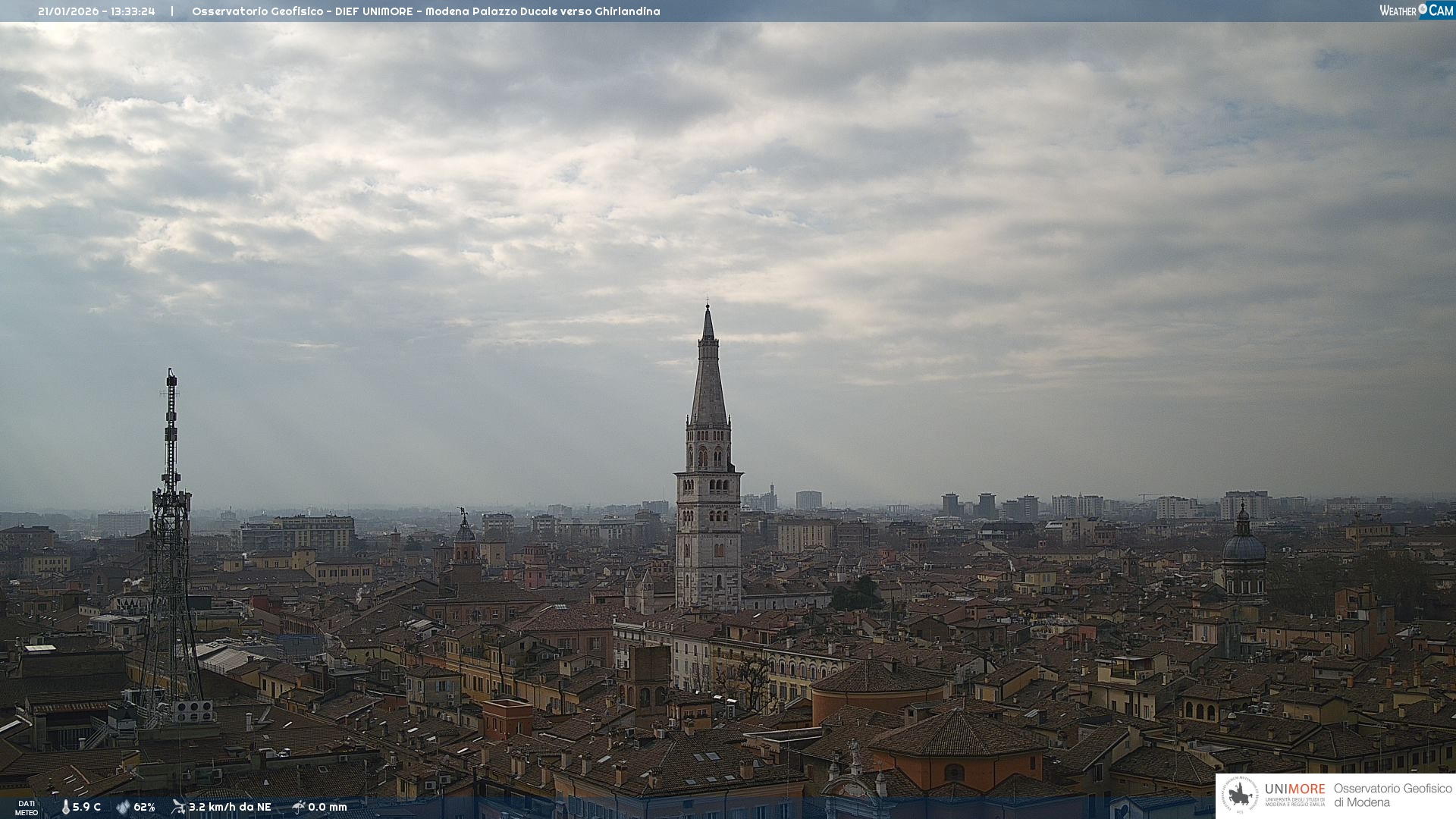Click the humidity water drops icon
The width and height of the screenshot is (1456, 819).
[123, 807]
